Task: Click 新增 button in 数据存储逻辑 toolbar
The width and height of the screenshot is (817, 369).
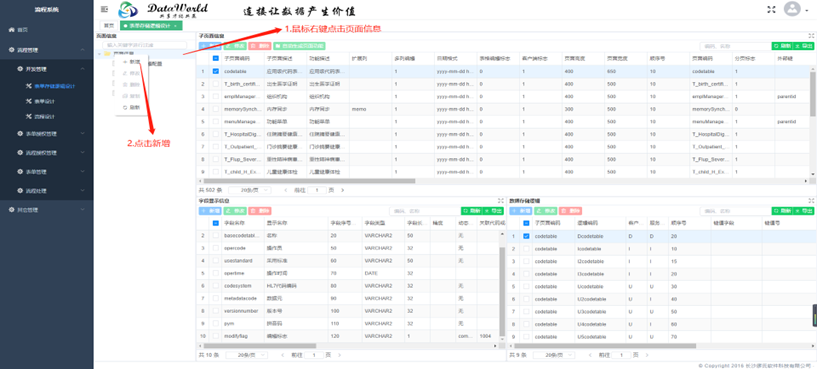Action: coord(520,211)
